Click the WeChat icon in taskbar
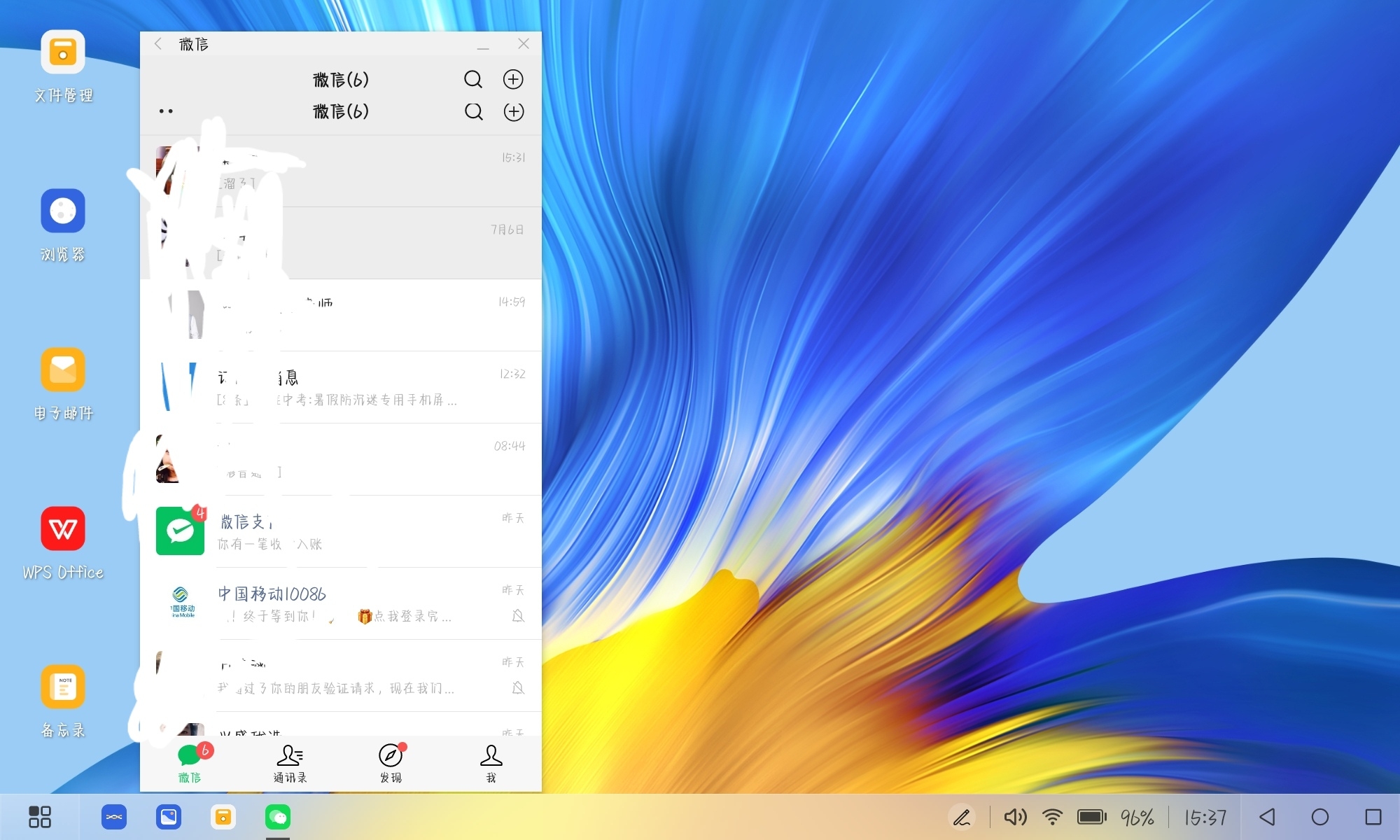Screen dimensions: 1400x840 278,817
